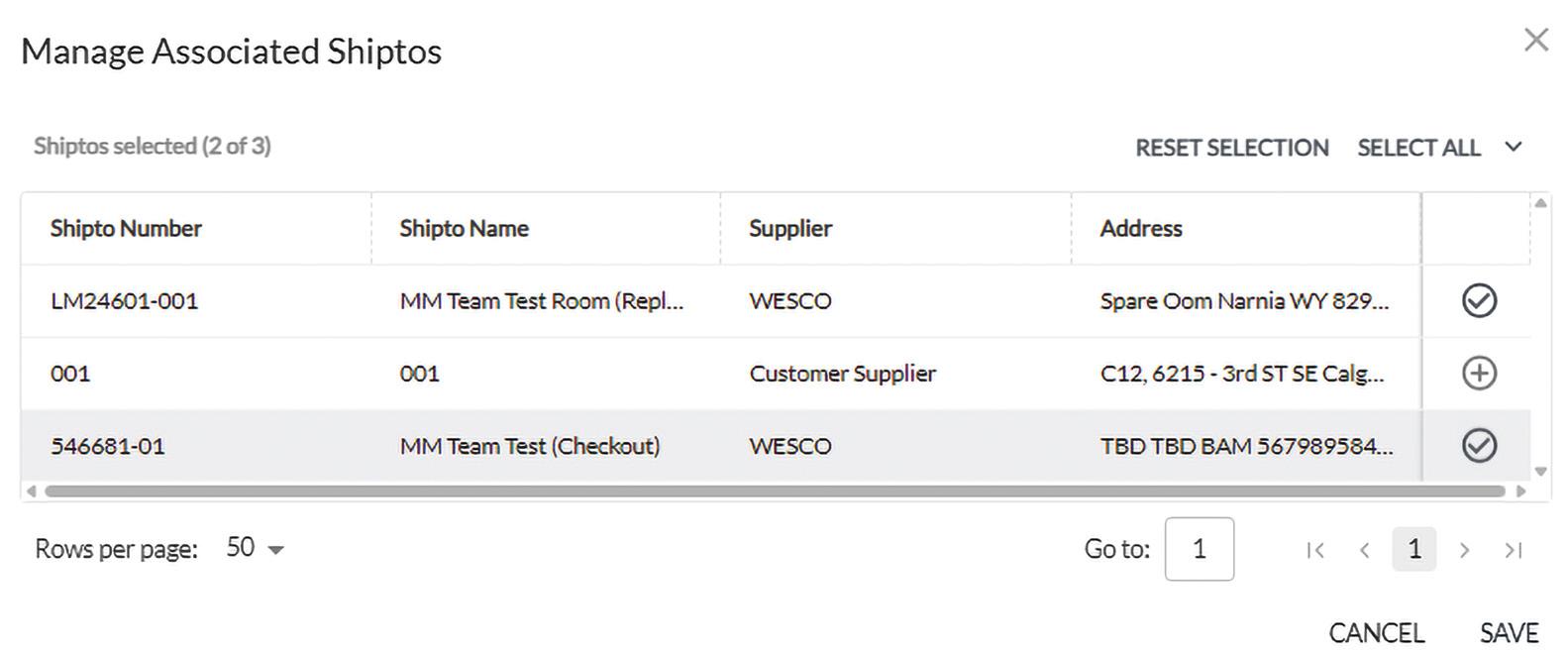Go to previous page arrow
The image size is (1568, 659).
tap(1365, 550)
